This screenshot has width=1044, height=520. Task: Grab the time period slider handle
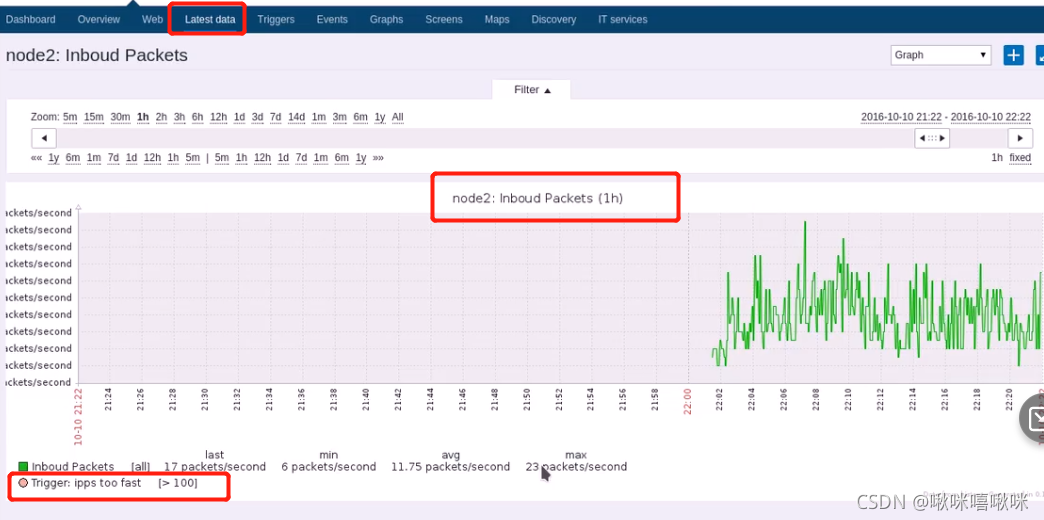[x=931, y=138]
